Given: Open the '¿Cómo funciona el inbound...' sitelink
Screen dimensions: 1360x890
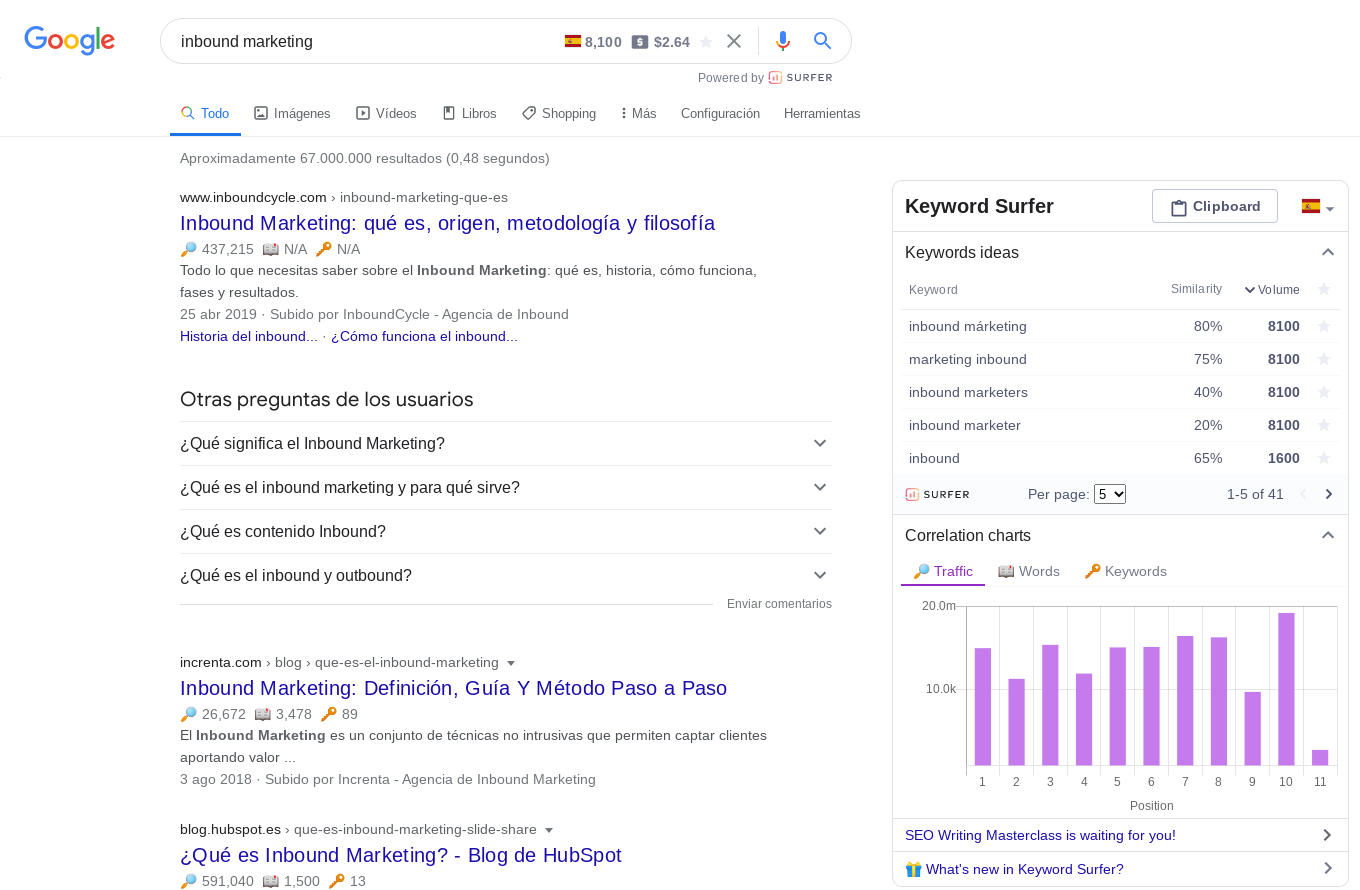Looking at the screenshot, I should pyautogui.click(x=424, y=336).
